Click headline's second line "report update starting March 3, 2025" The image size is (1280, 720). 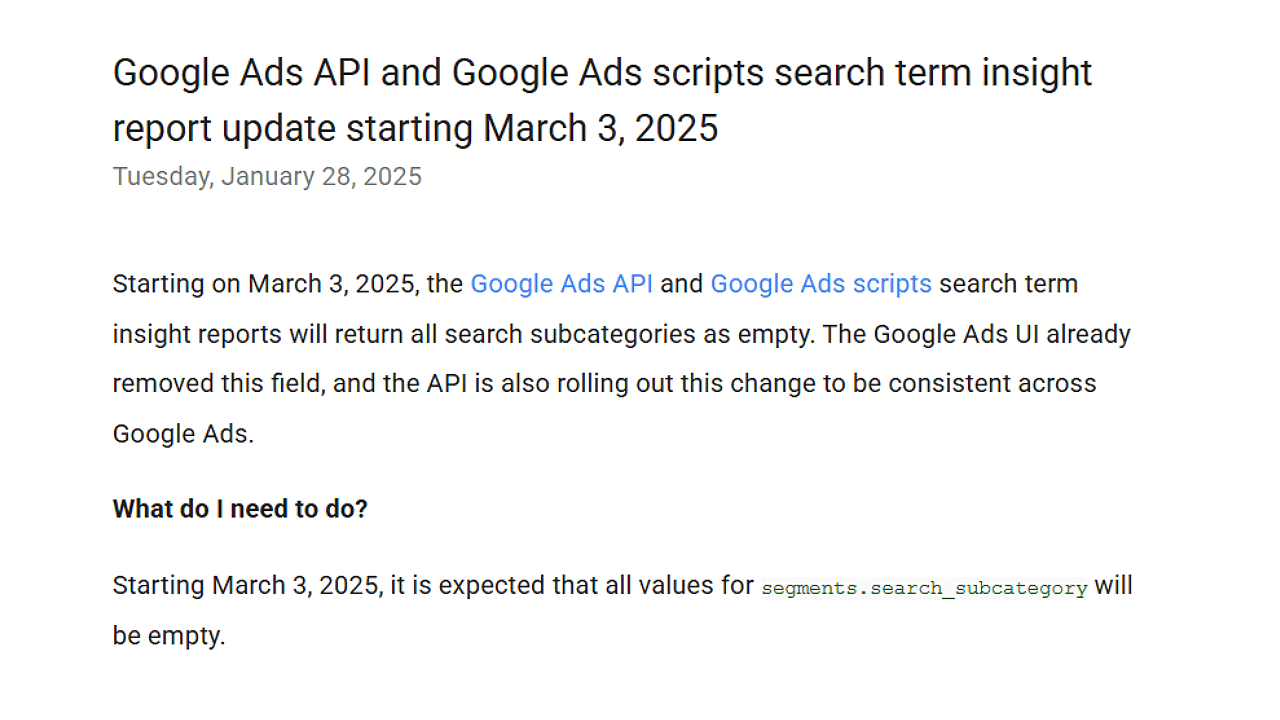pyautogui.click(x=415, y=129)
